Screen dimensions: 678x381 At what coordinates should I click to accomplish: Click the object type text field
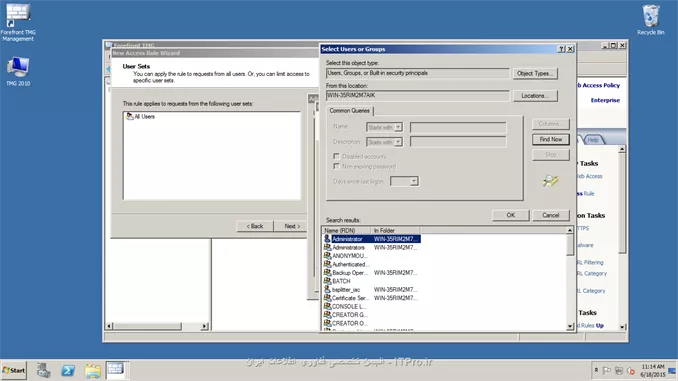coord(417,73)
